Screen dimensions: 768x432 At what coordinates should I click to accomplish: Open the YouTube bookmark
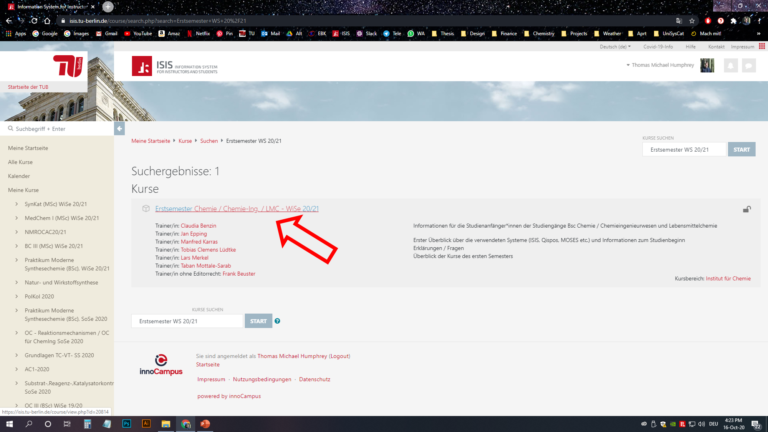click(138, 34)
